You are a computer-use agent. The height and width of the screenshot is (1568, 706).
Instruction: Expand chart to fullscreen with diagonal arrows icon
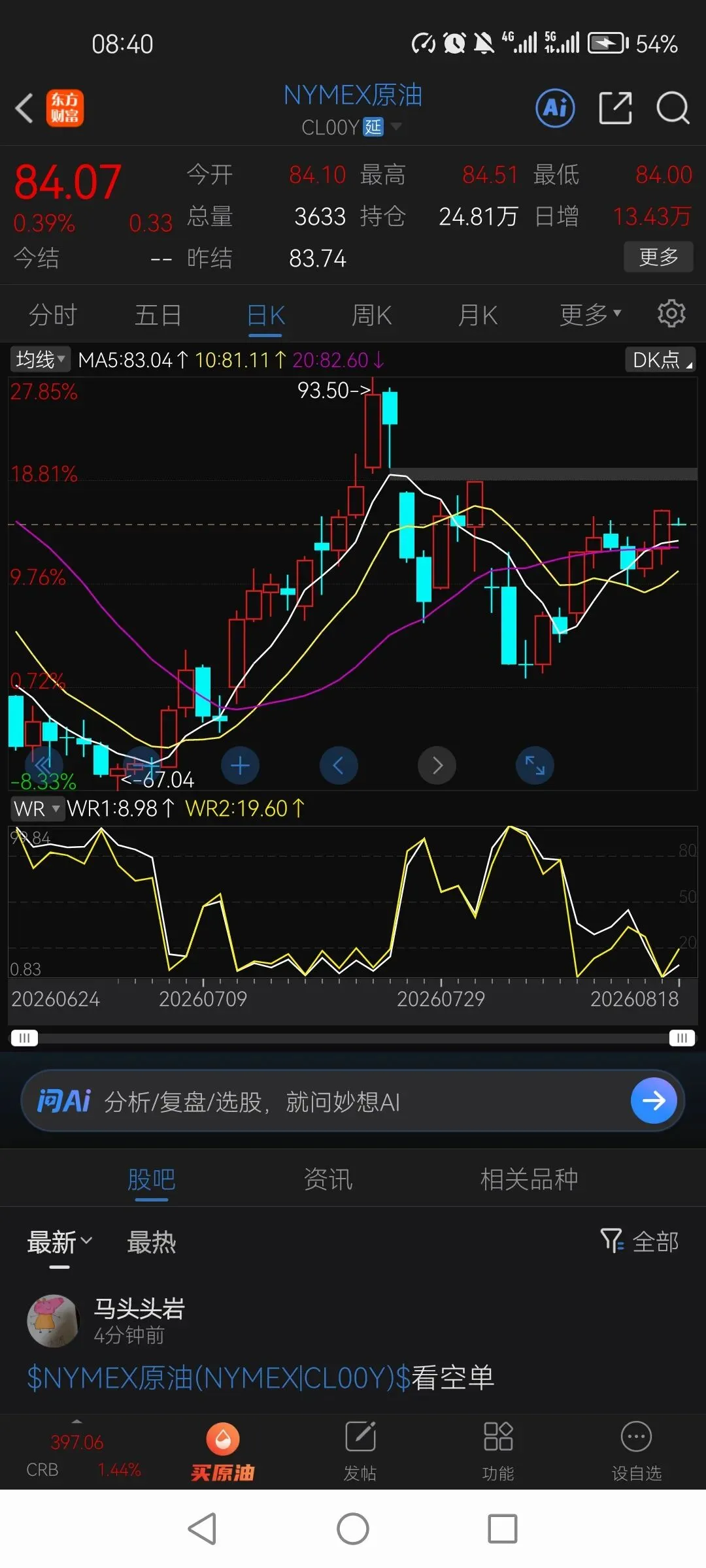coord(535,765)
